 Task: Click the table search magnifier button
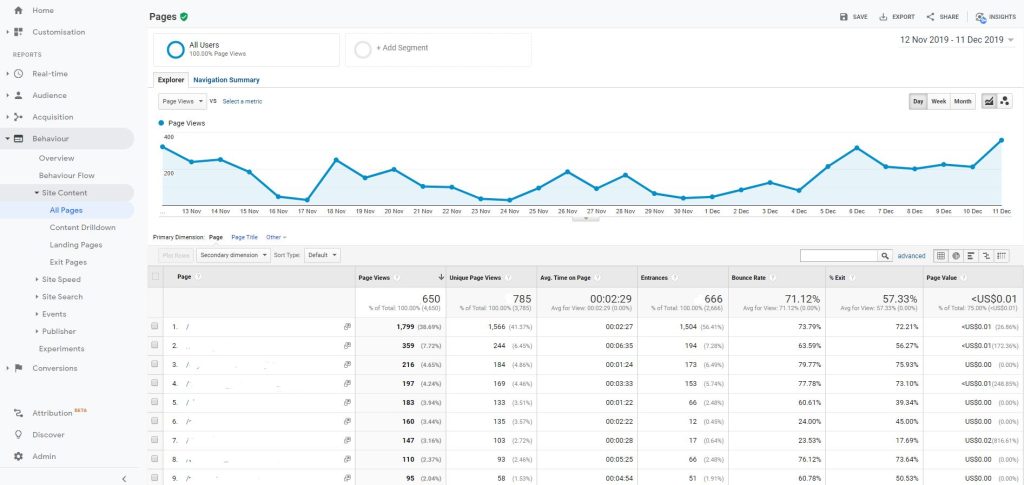click(x=885, y=256)
